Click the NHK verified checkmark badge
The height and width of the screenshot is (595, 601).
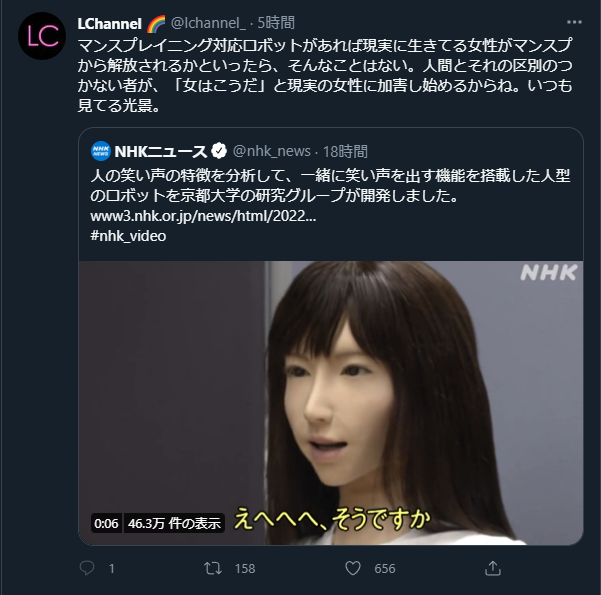click(x=219, y=151)
